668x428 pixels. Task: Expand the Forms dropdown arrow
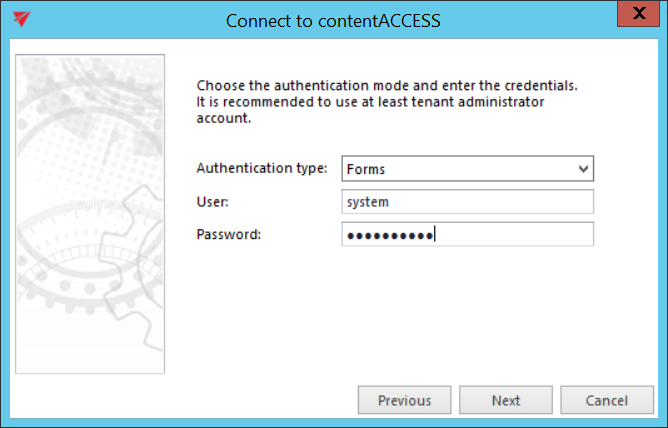[x=584, y=169]
